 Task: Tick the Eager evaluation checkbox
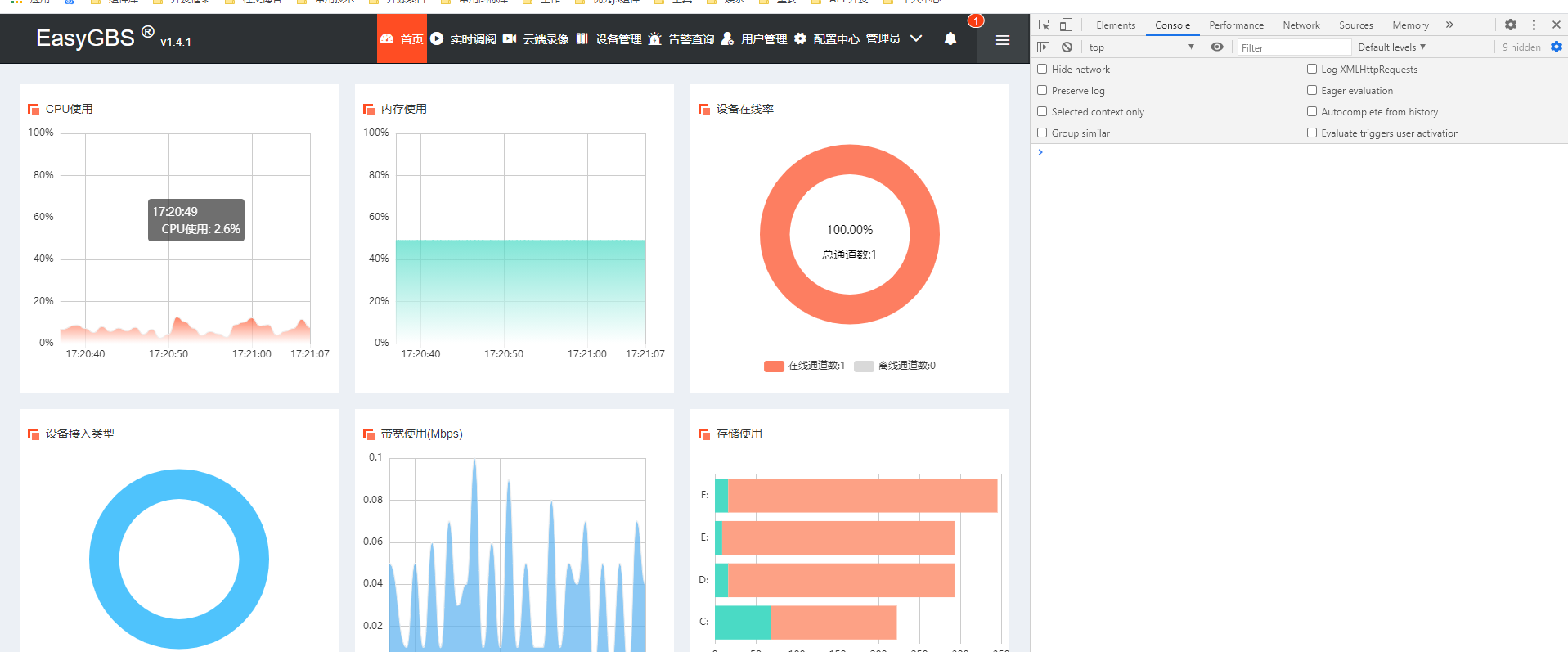click(x=1312, y=91)
